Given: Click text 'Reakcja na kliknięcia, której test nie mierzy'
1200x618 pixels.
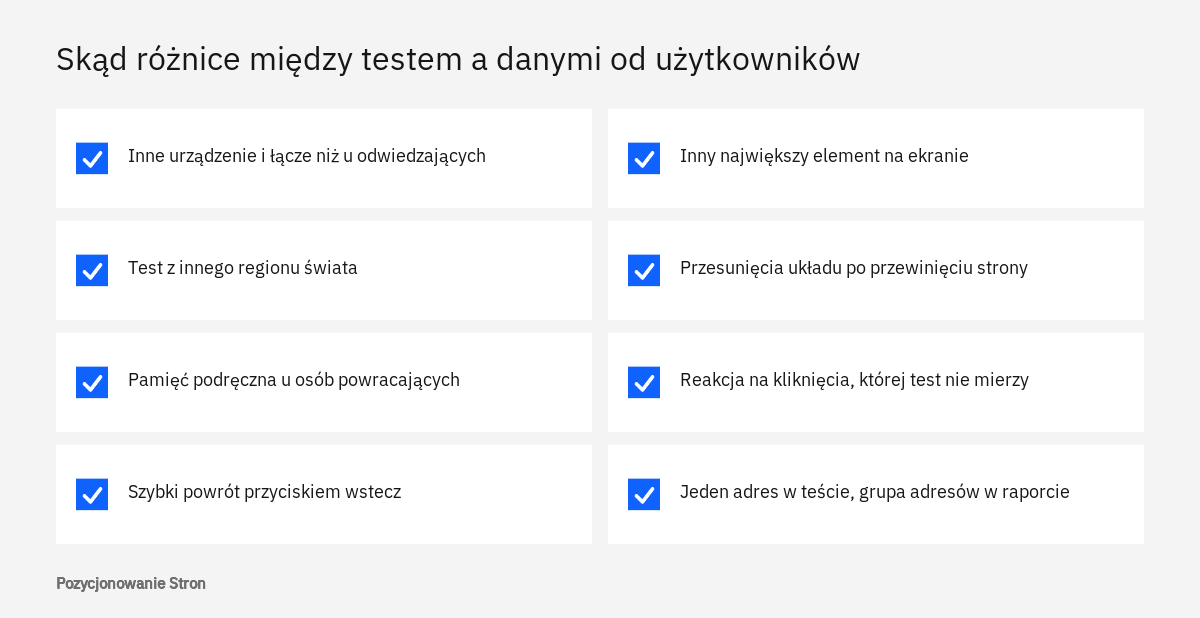Looking at the screenshot, I should pyautogui.click(x=854, y=380).
